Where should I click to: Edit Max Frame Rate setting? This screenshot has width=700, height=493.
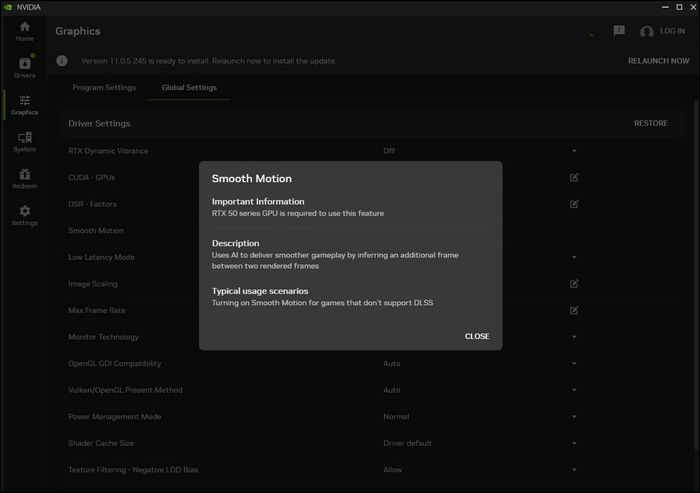coord(574,310)
